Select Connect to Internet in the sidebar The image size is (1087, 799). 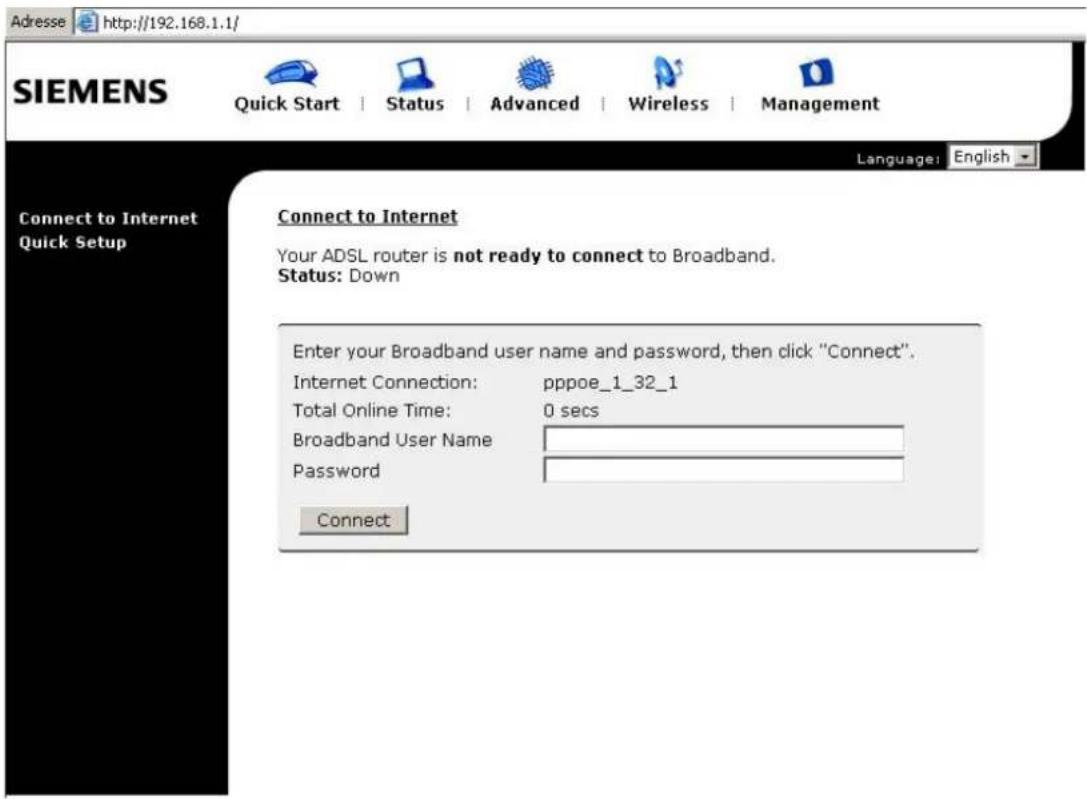108,218
